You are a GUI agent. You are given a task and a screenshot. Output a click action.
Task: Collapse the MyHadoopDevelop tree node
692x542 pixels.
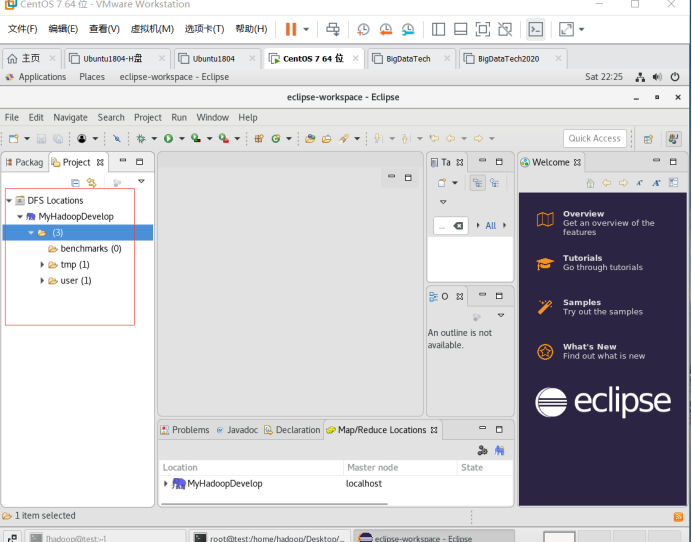point(20,216)
